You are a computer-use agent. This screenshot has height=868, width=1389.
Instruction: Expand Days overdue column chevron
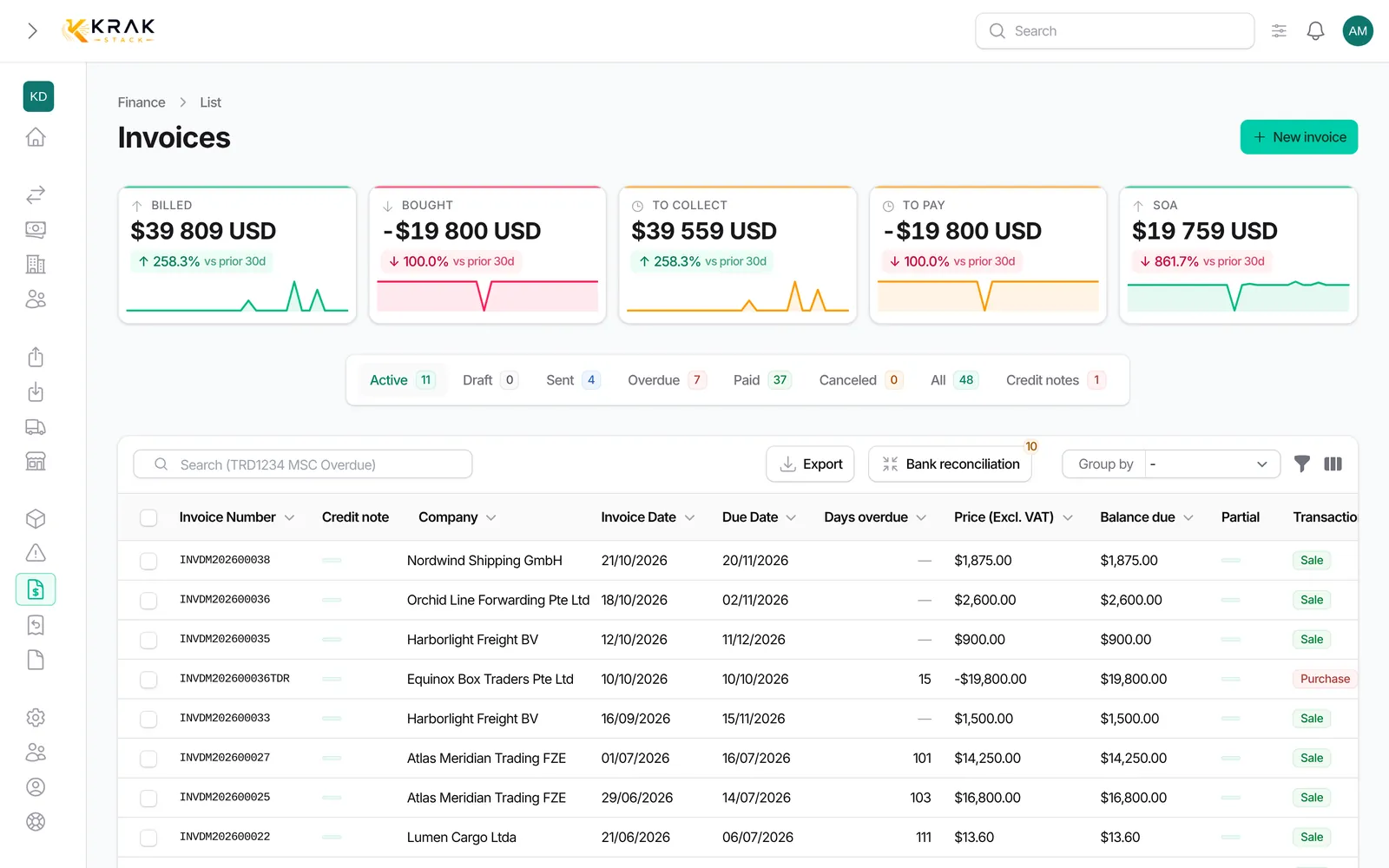pos(921,517)
